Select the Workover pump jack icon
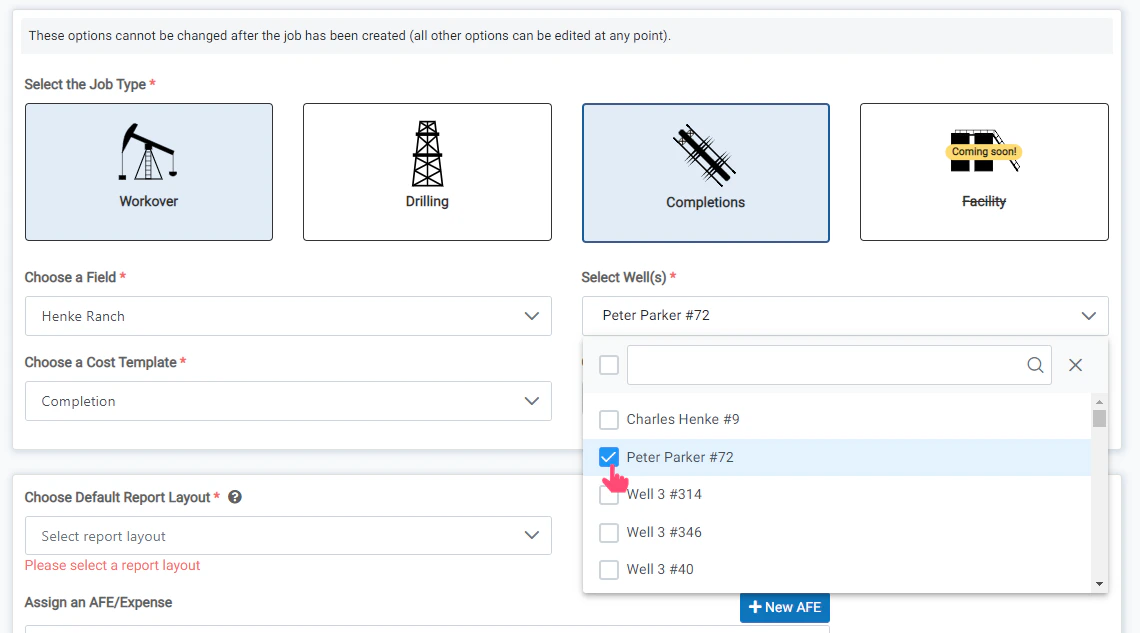 click(148, 152)
